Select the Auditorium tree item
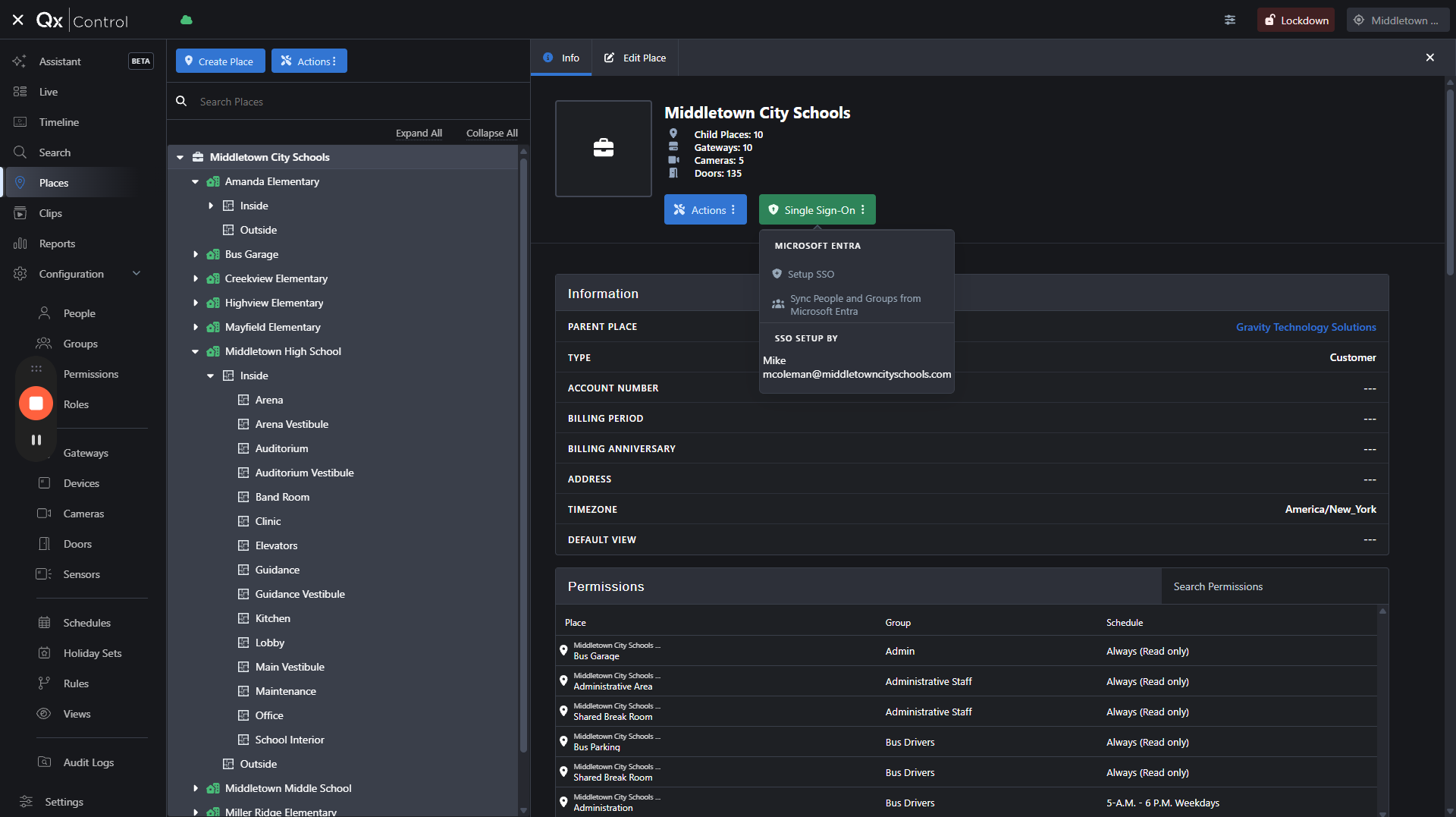Image resolution: width=1456 pixels, height=817 pixels. 282,448
